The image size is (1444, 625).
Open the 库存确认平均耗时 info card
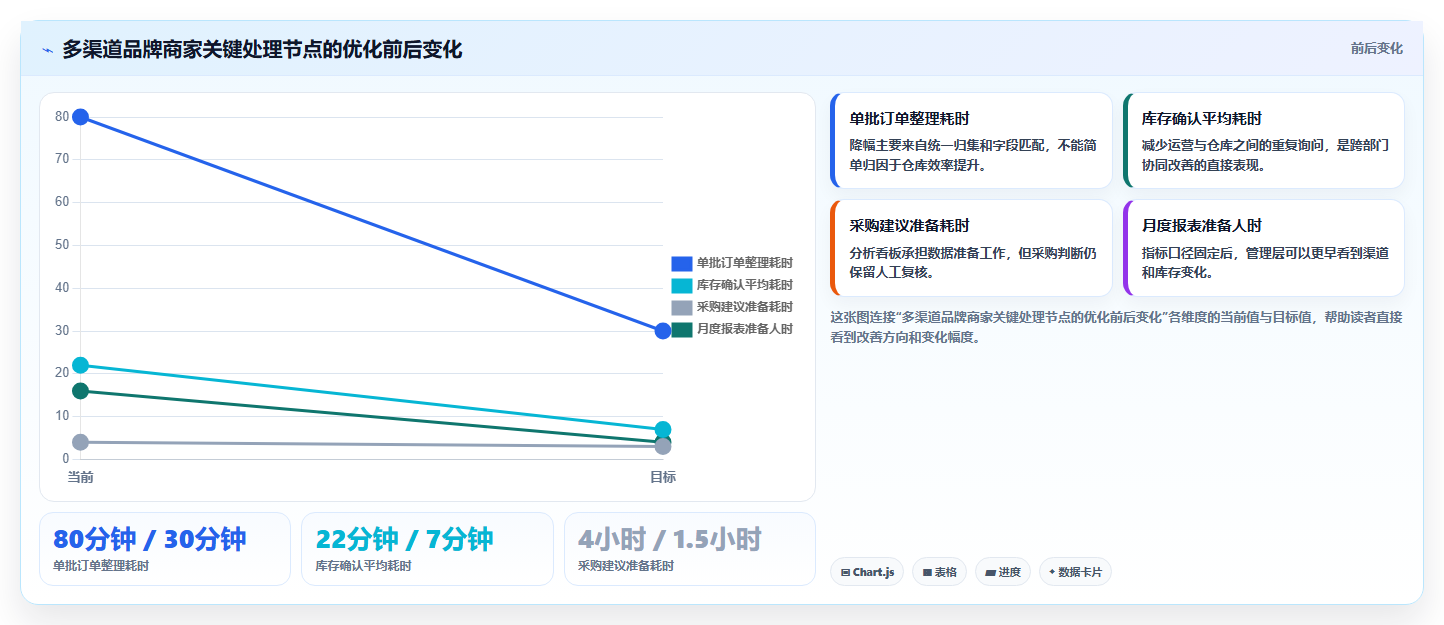pos(1263,141)
